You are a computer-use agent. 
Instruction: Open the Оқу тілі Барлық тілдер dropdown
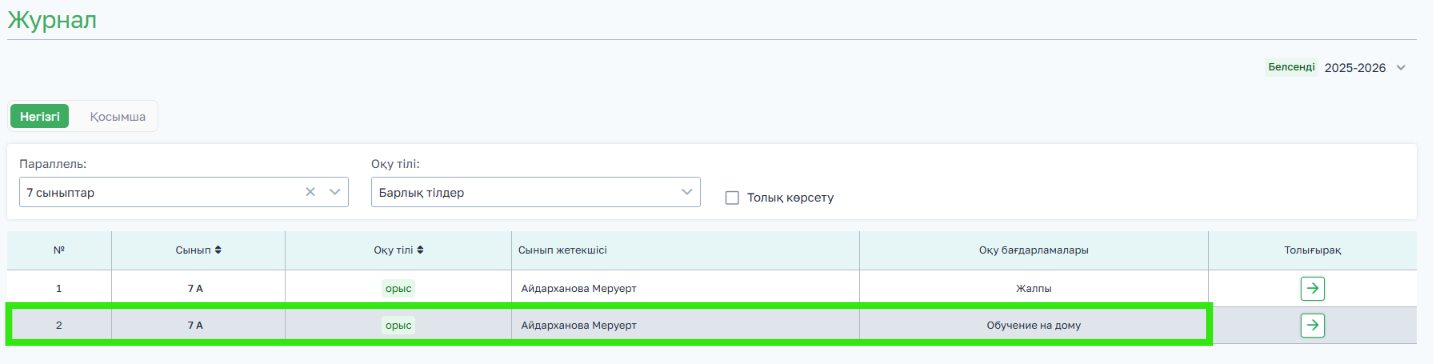[535, 192]
